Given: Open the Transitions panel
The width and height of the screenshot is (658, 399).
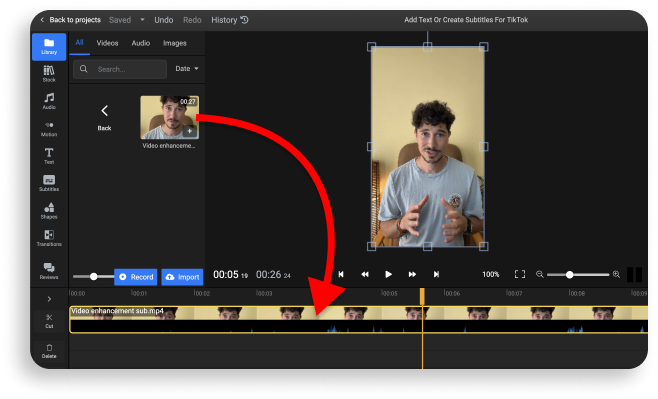Looking at the screenshot, I should (49, 238).
